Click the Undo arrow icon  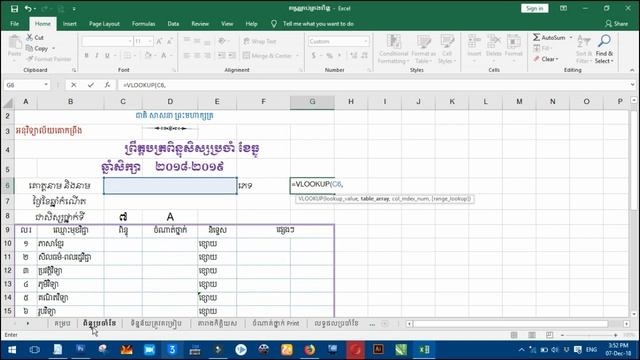[x=28, y=9]
